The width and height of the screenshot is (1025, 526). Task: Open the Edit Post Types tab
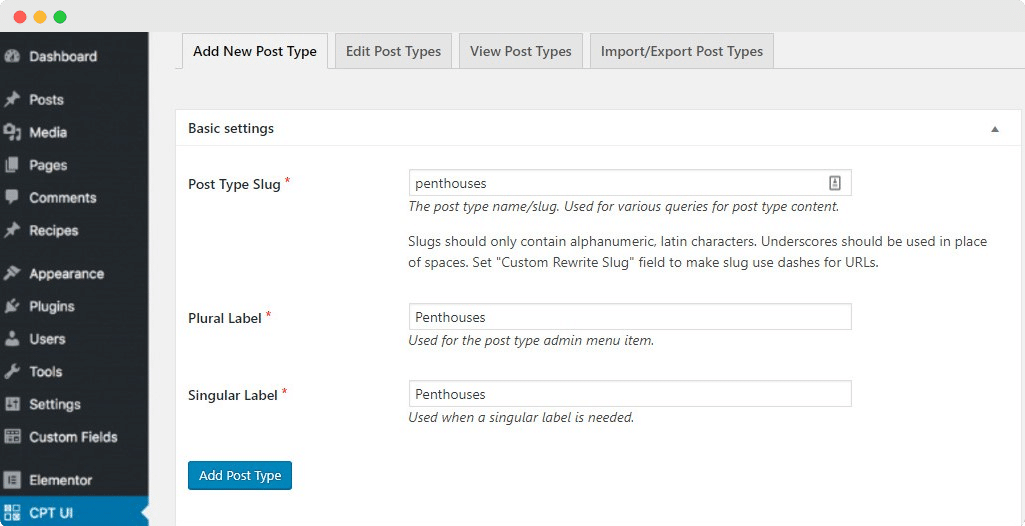pos(394,52)
